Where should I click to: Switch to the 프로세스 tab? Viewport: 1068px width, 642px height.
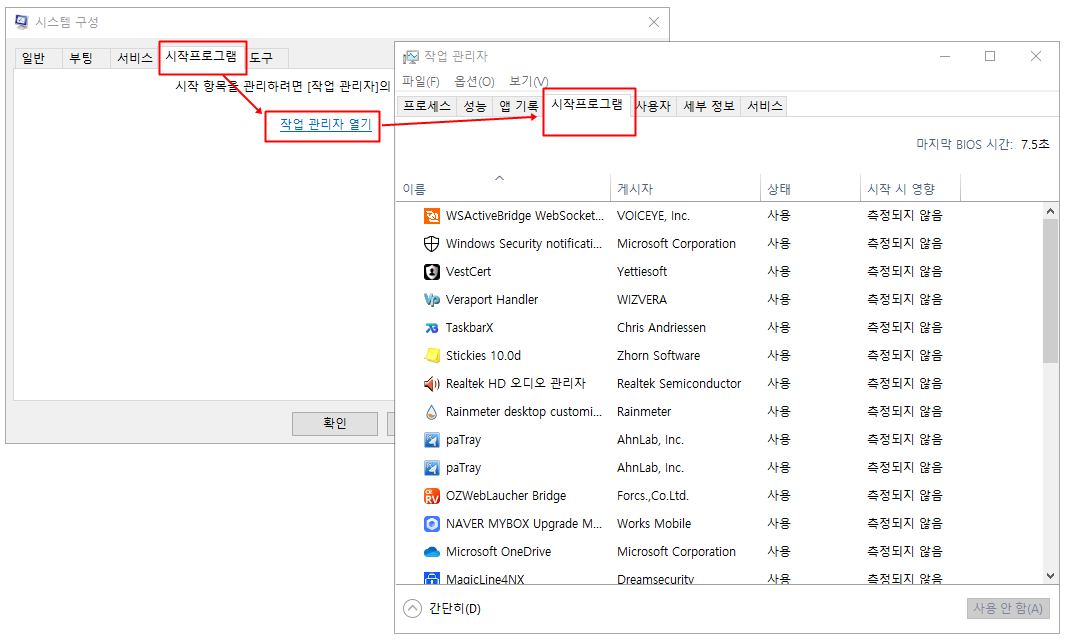[426, 106]
